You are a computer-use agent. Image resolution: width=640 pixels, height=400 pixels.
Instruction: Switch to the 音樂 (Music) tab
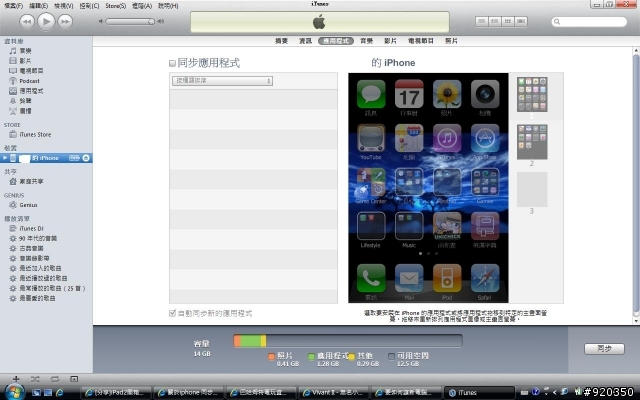367,41
